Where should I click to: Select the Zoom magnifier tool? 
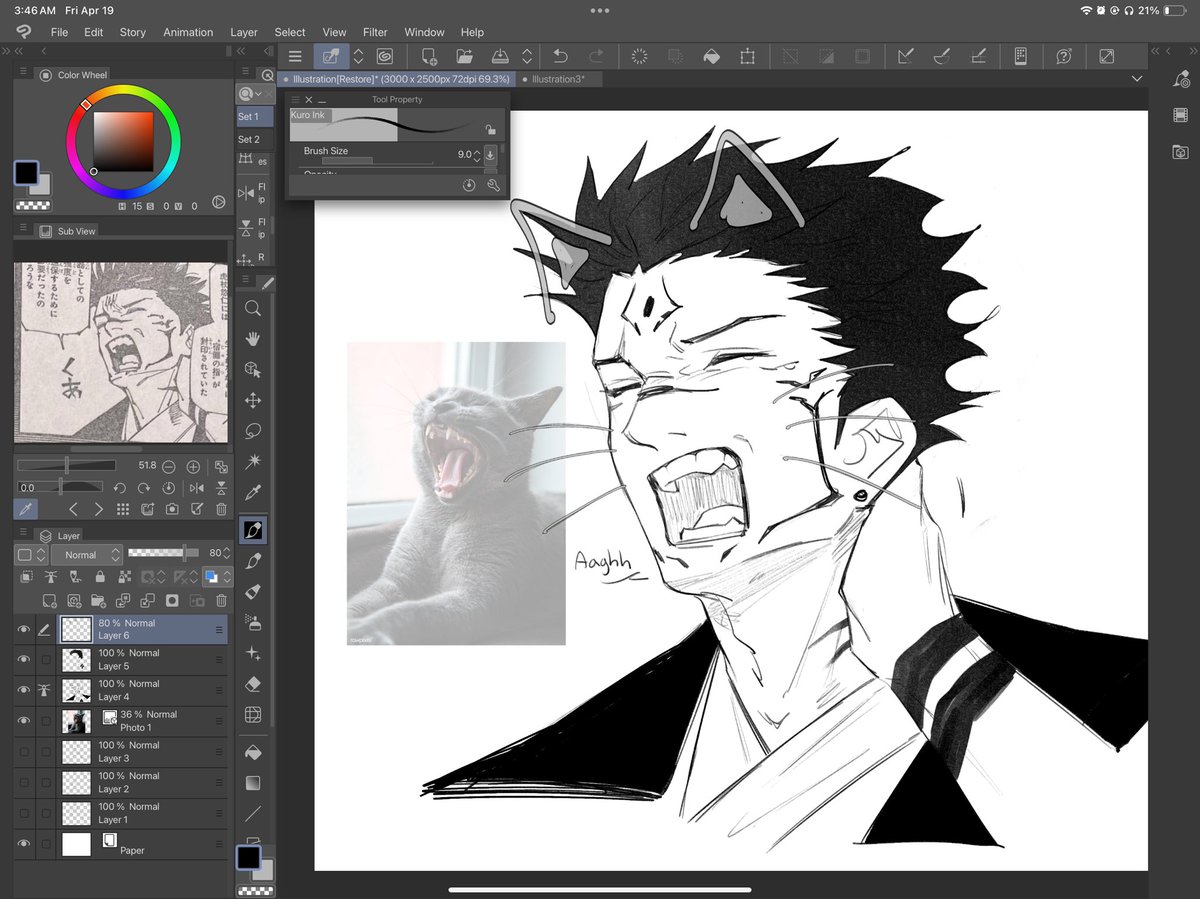(253, 308)
